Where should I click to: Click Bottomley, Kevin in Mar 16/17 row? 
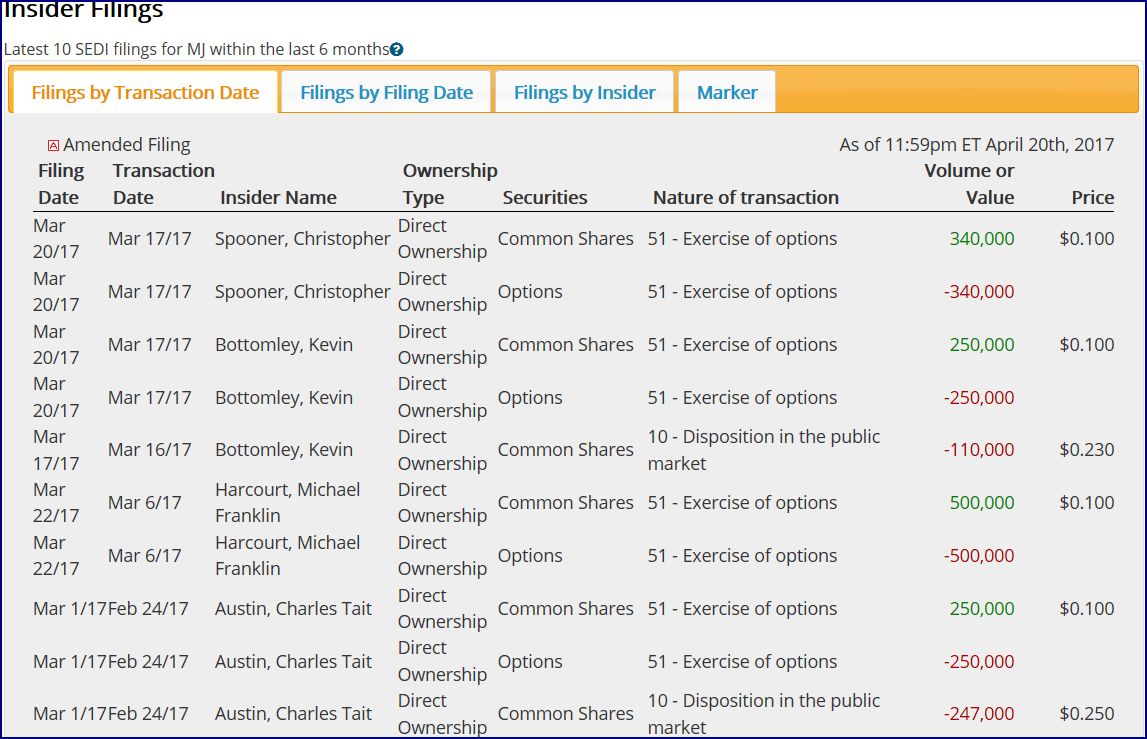pyautogui.click(x=283, y=450)
